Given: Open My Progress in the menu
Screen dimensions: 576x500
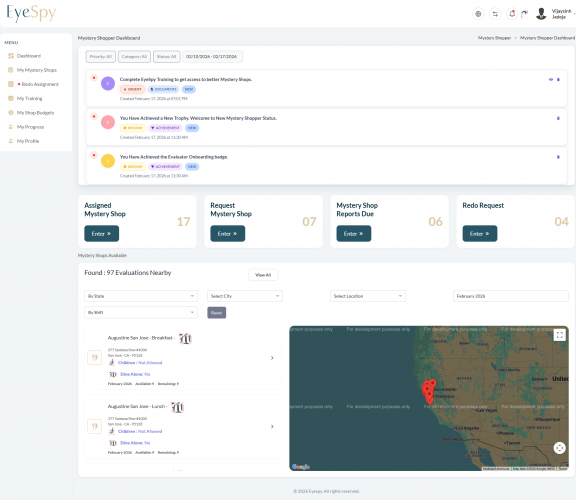Looking at the screenshot, I should coord(30,127).
